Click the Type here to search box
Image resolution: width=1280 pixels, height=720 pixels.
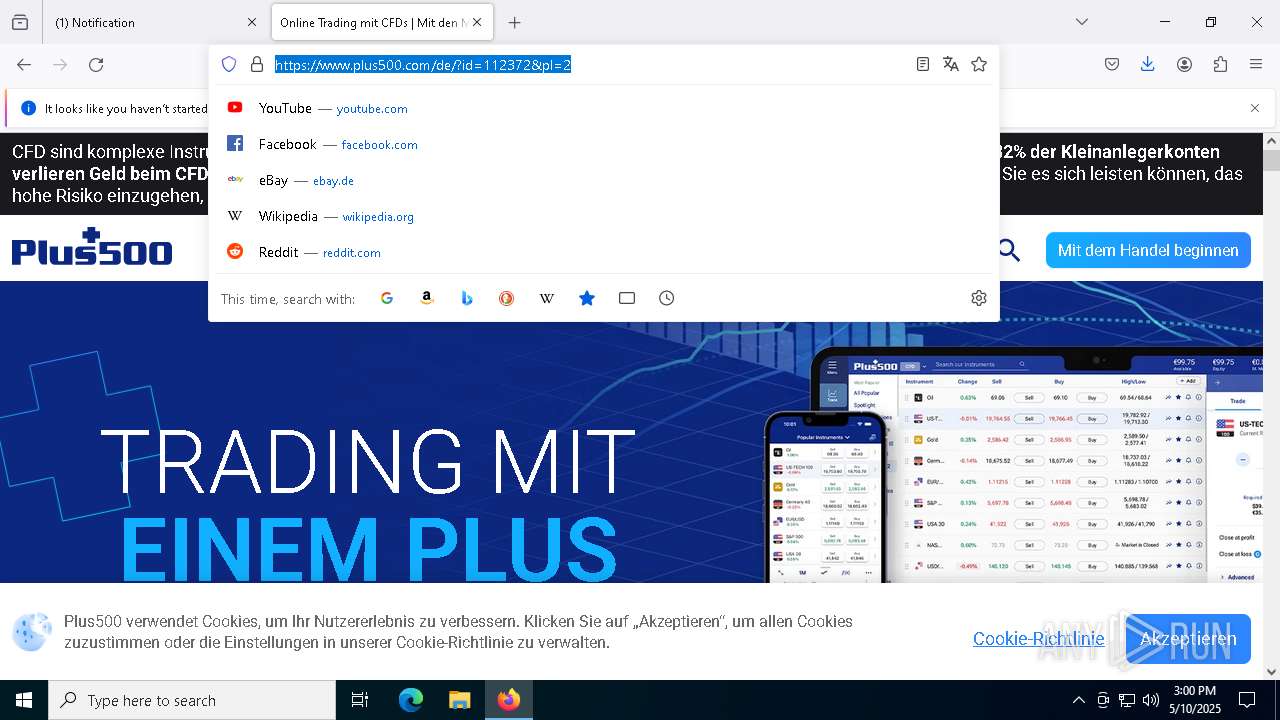pos(192,700)
